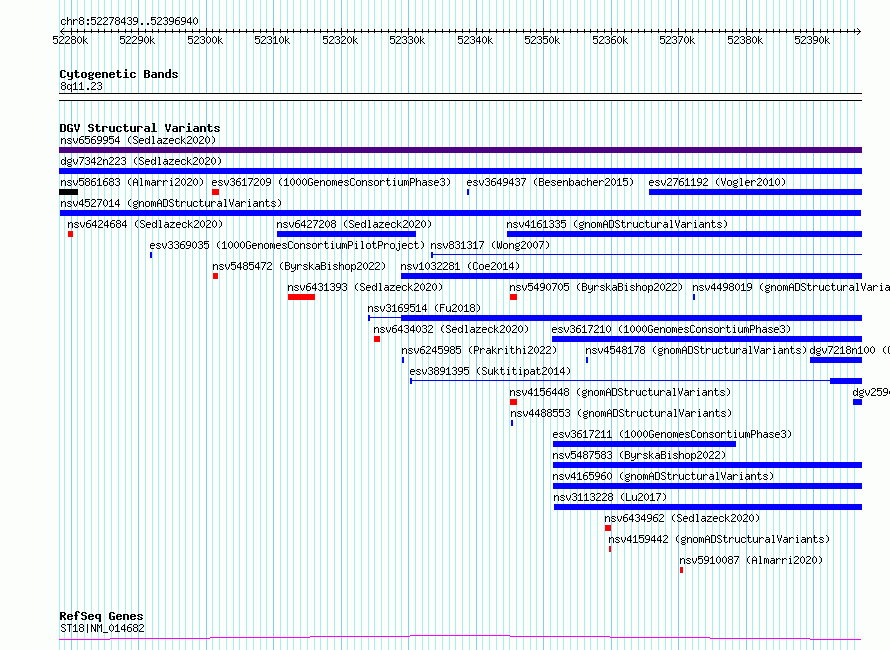The image size is (890, 650).
Task: Select the blue dgv7218n100 variant bar
Action: (x=836, y=360)
